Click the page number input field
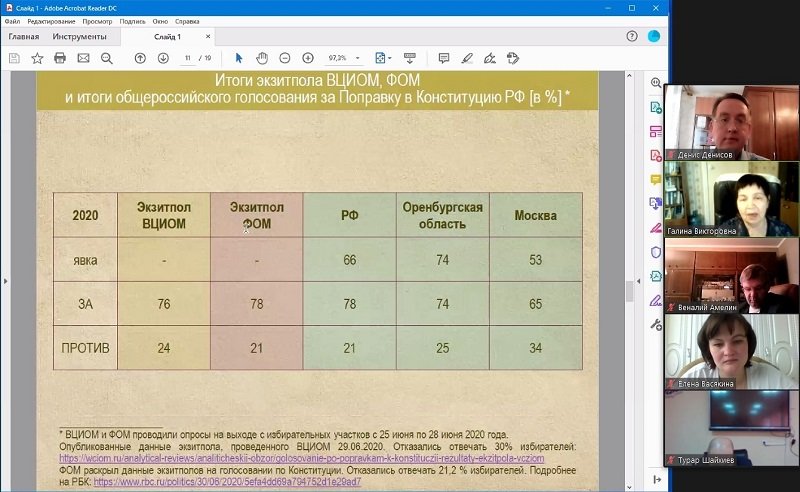This screenshot has height=492, width=800. [x=187, y=58]
